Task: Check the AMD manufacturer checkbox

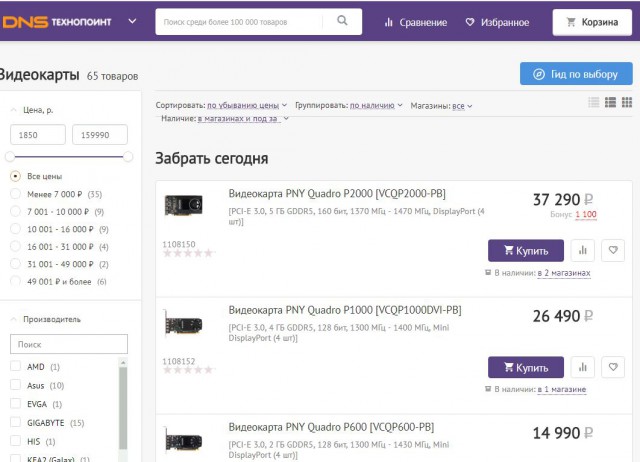Action: (16, 366)
